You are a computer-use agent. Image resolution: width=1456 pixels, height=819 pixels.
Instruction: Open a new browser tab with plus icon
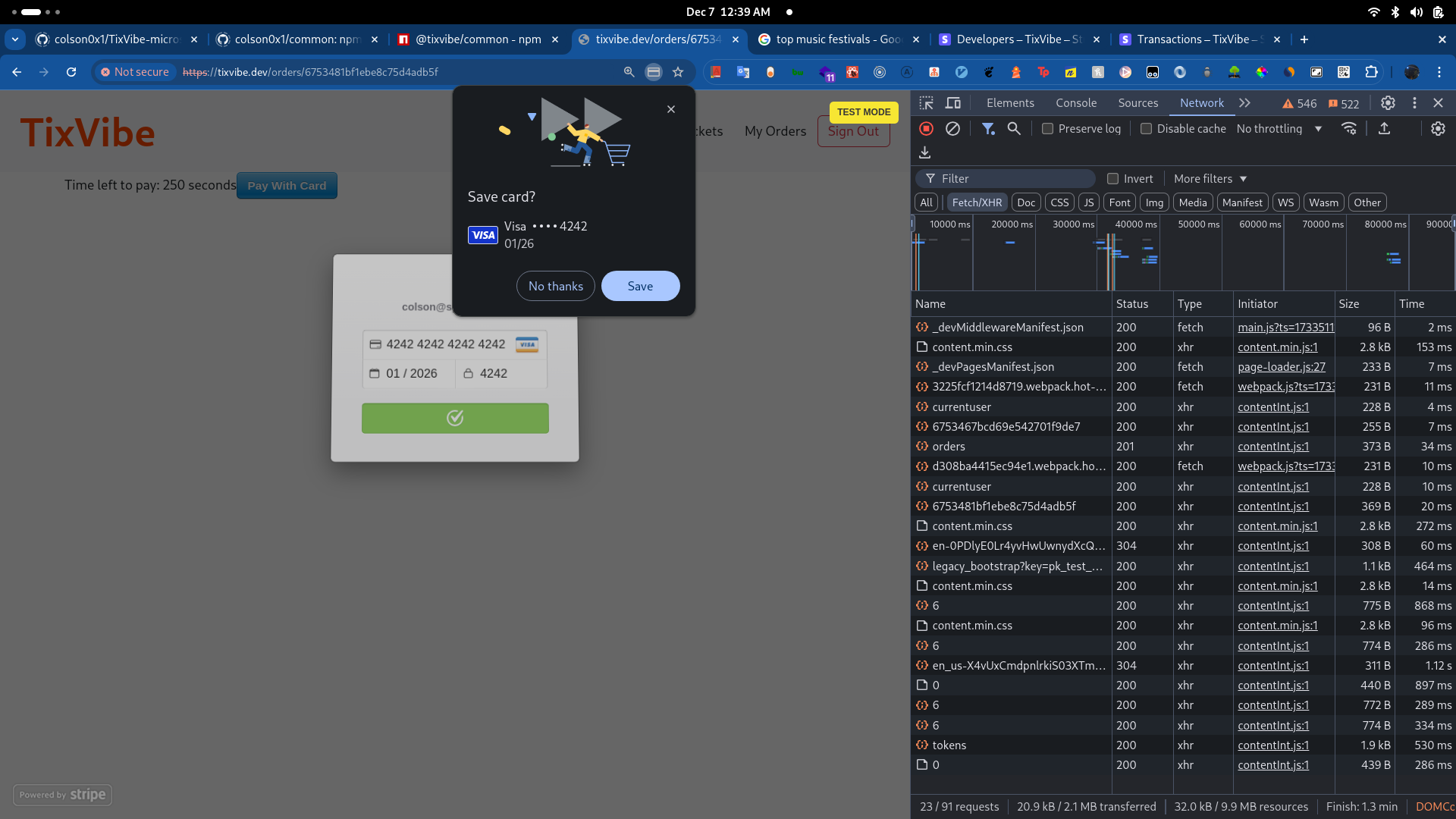[x=1304, y=39]
